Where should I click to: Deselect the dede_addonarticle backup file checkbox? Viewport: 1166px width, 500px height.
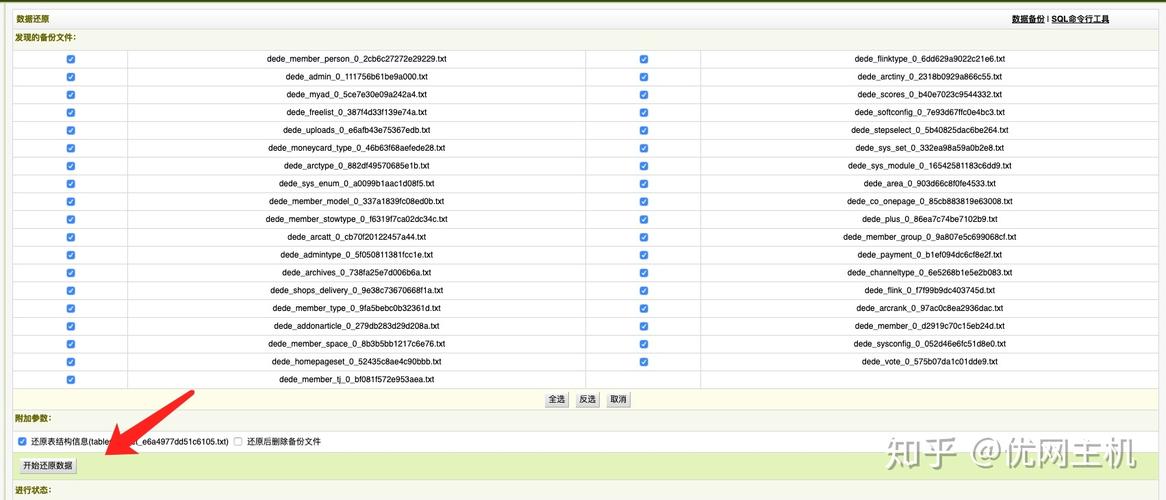[x=70, y=326]
